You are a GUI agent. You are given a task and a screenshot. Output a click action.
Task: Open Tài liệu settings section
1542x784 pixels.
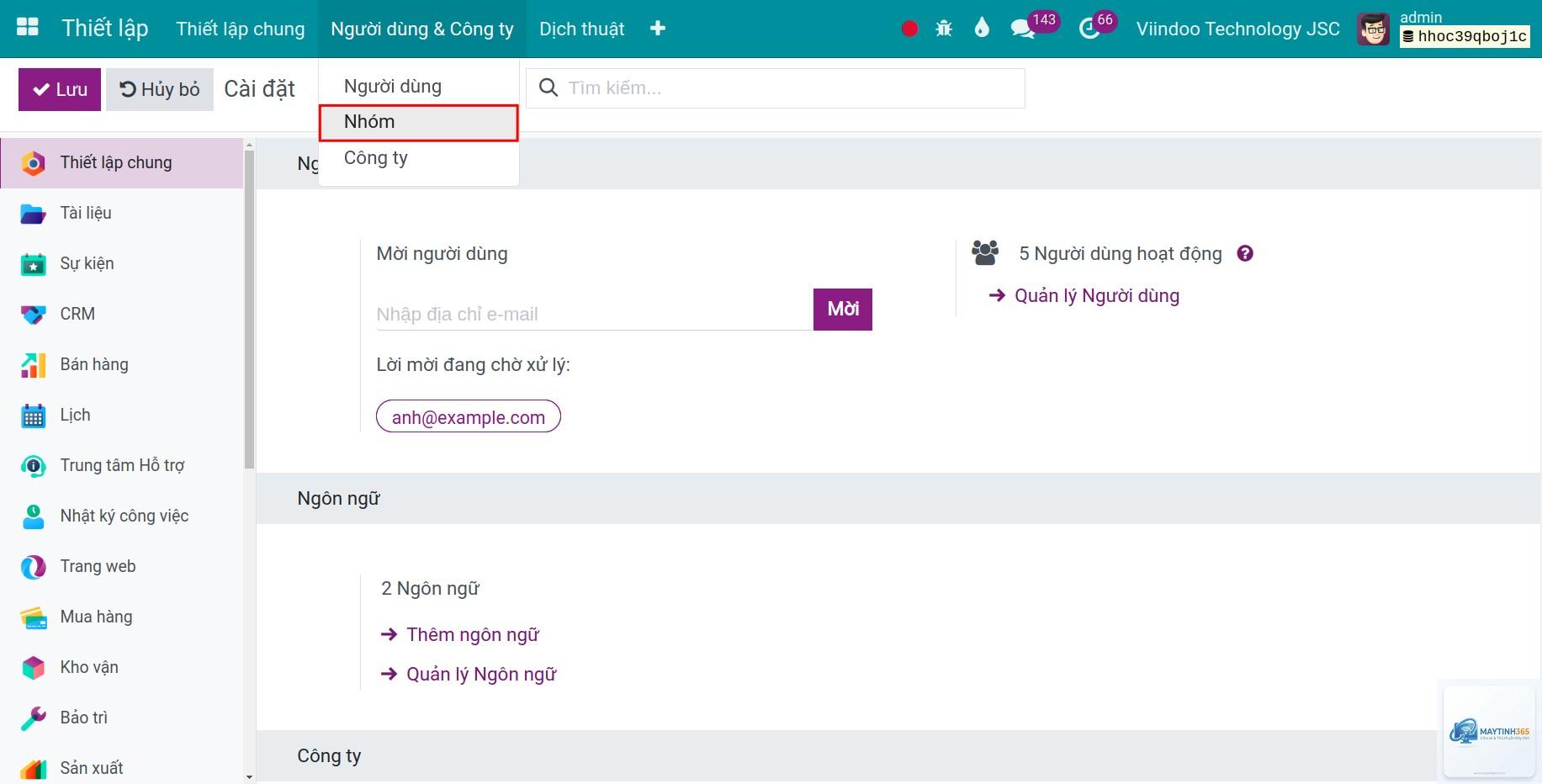tap(121, 213)
